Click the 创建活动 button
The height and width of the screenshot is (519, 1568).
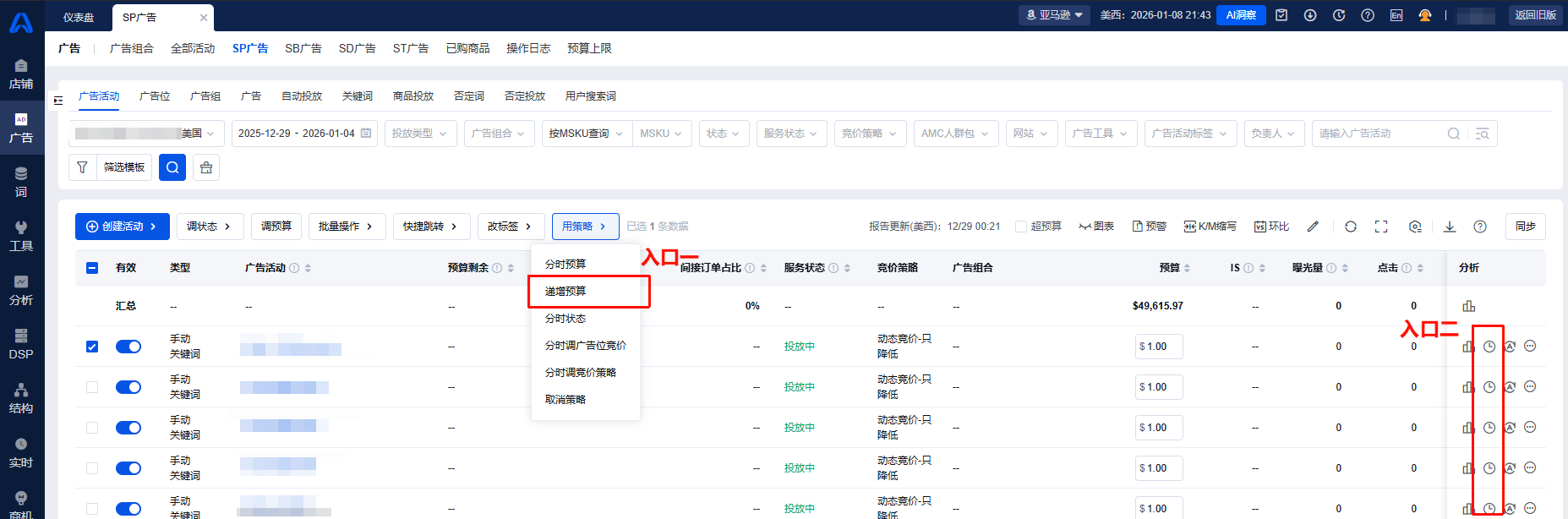[122, 227]
